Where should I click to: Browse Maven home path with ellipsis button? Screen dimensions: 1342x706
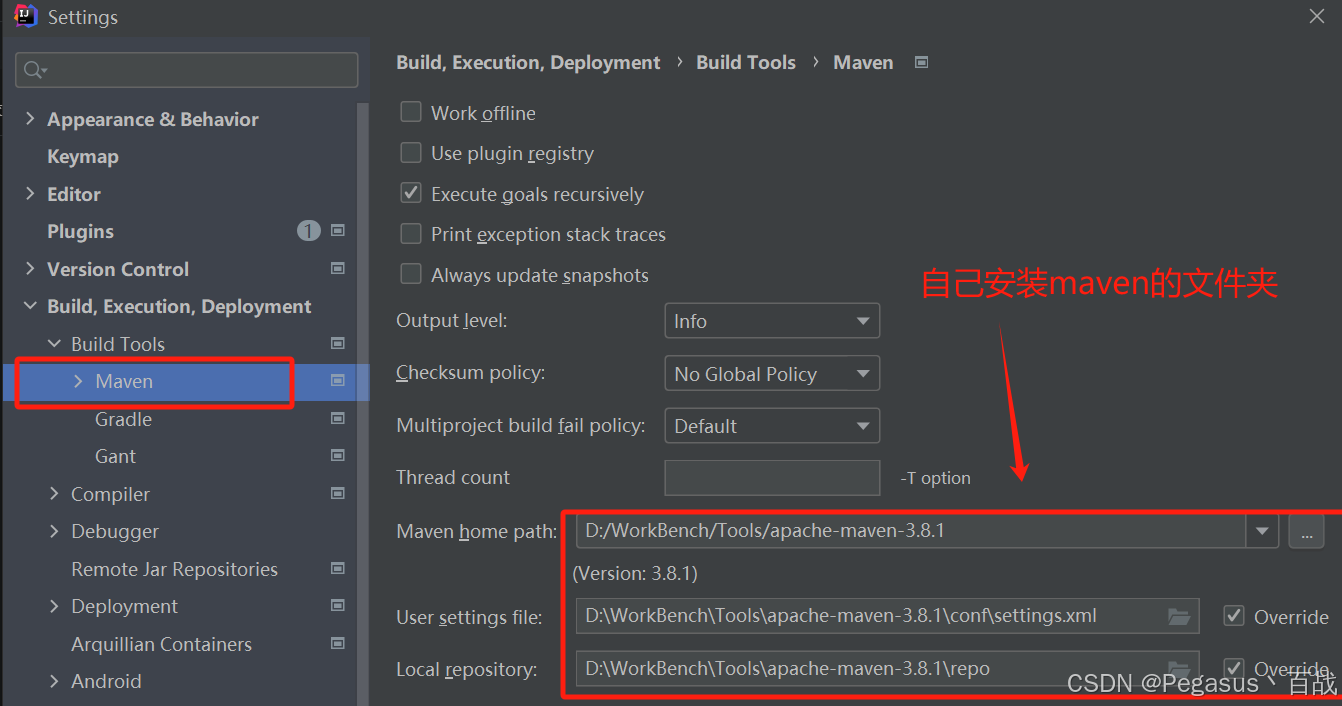(x=1306, y=531)
